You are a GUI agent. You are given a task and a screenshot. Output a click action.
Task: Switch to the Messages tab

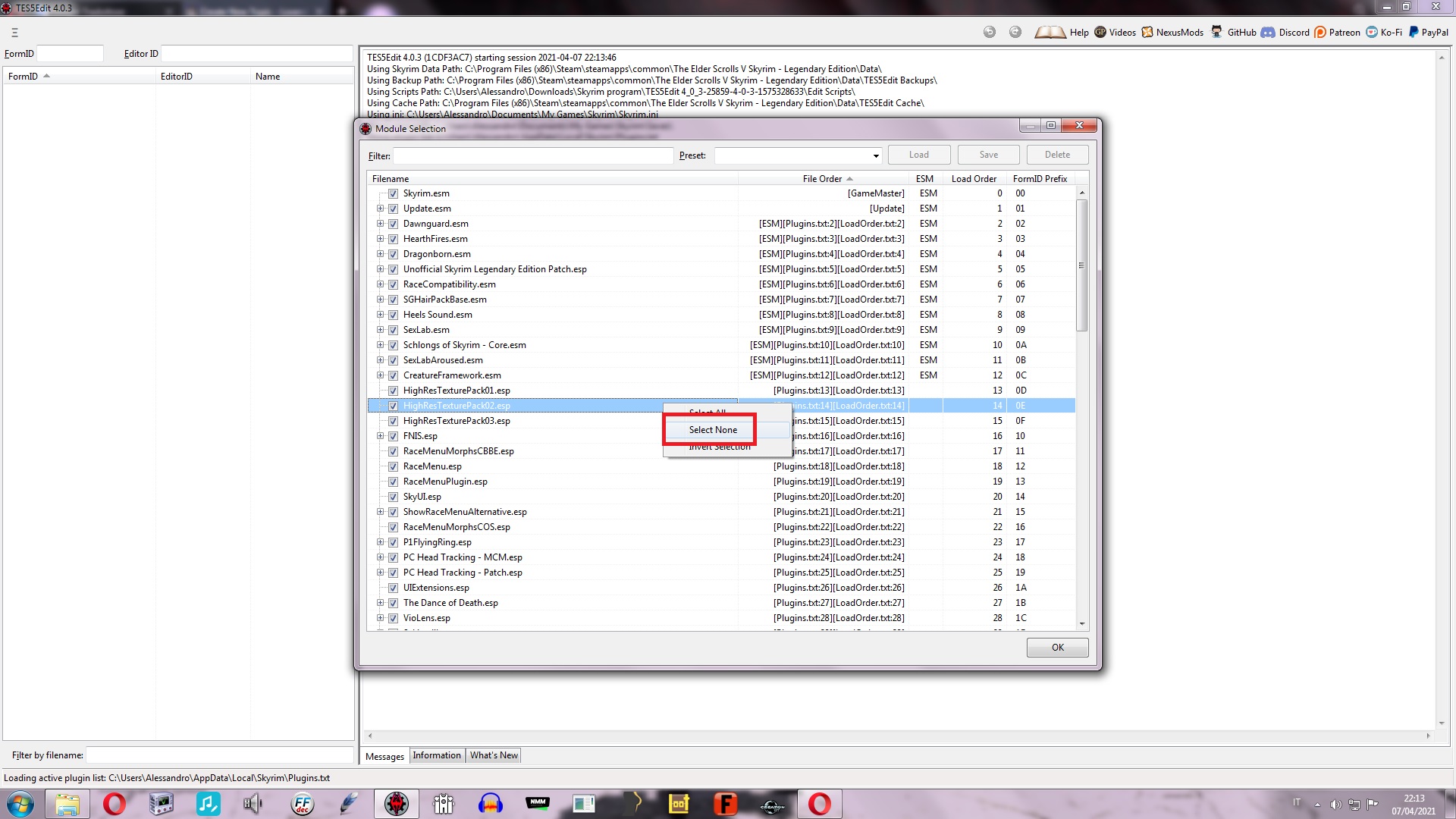pos(384,756)
